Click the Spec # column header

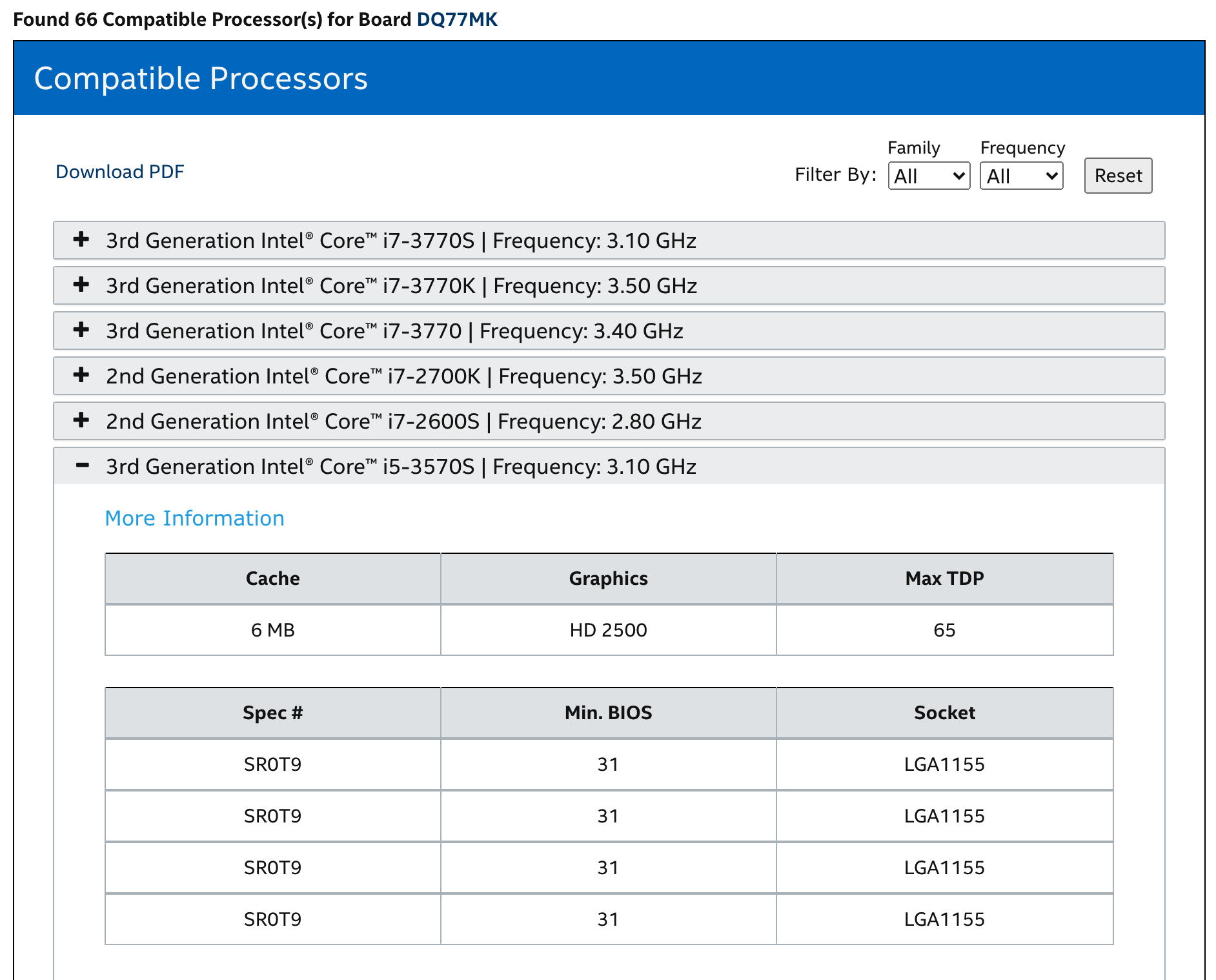(273, 713)
